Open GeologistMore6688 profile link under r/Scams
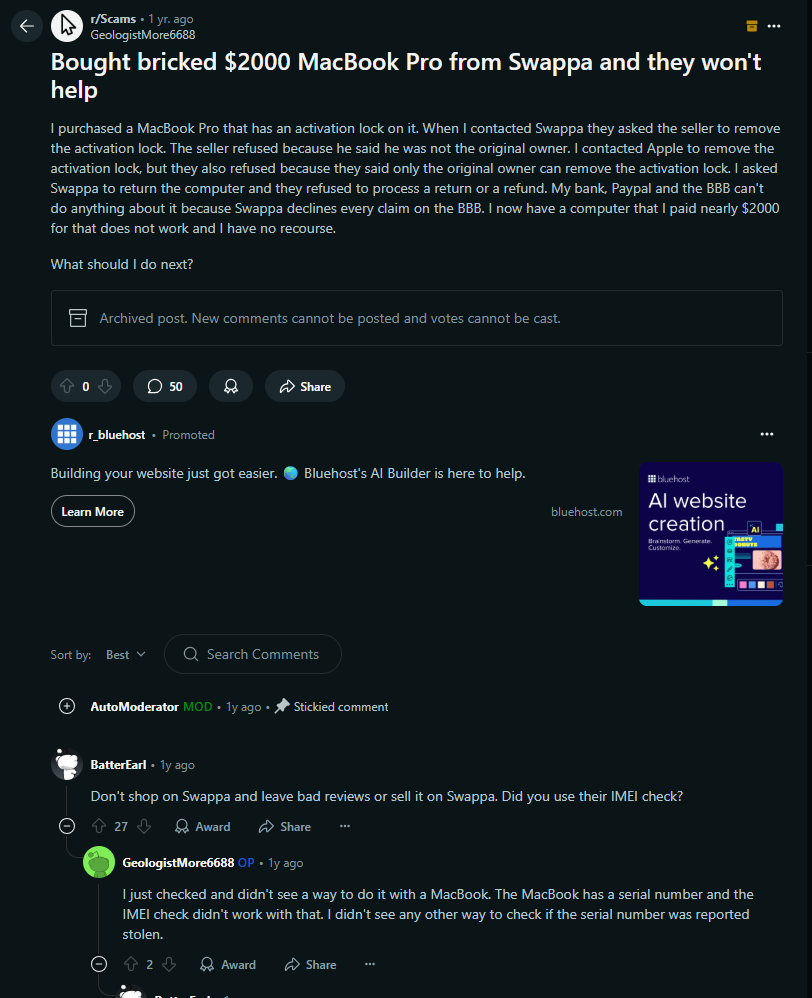This screenshot has height=998, width=812. pos(143,35)
